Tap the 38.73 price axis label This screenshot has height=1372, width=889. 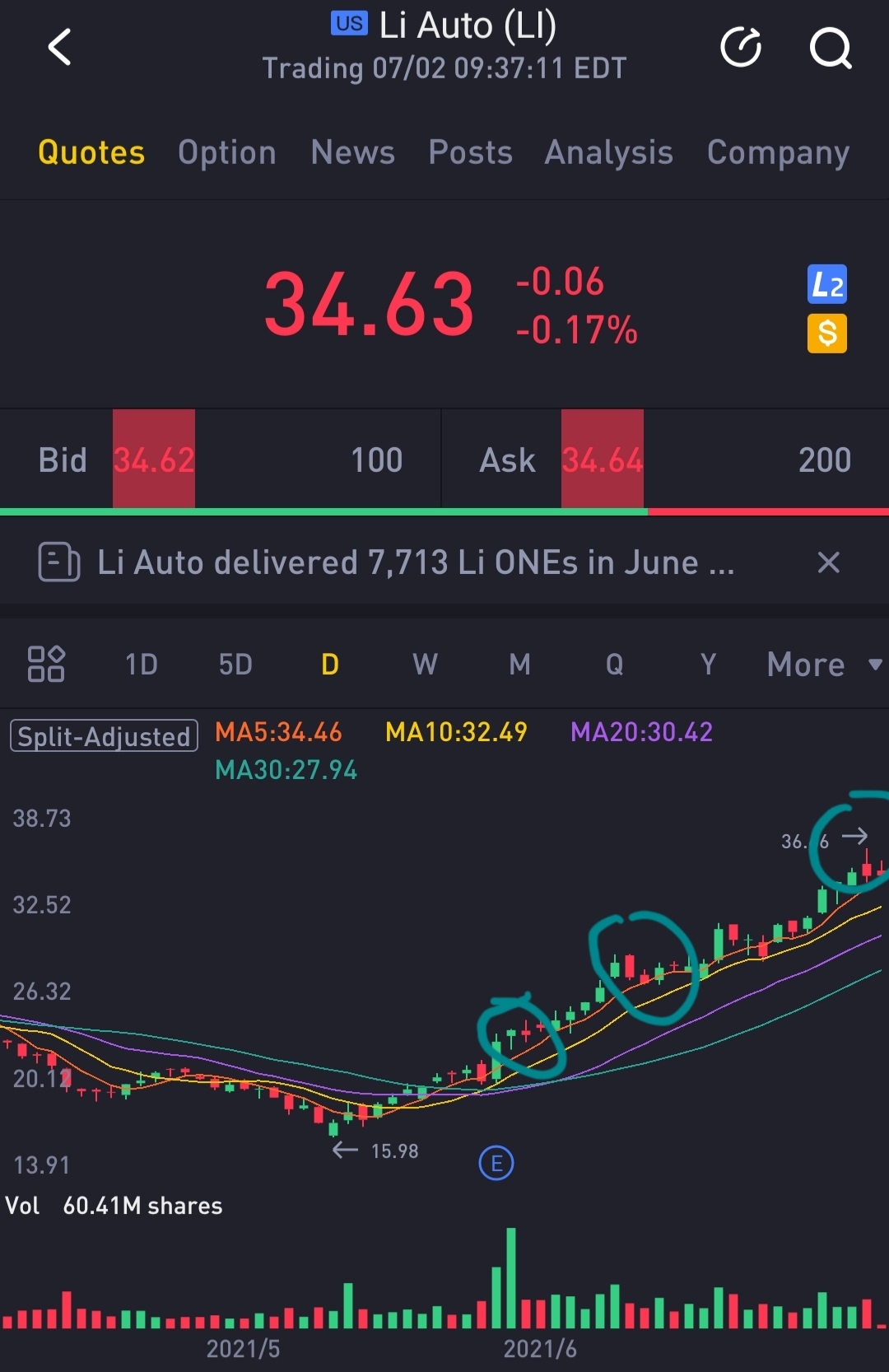pos(42,819)
